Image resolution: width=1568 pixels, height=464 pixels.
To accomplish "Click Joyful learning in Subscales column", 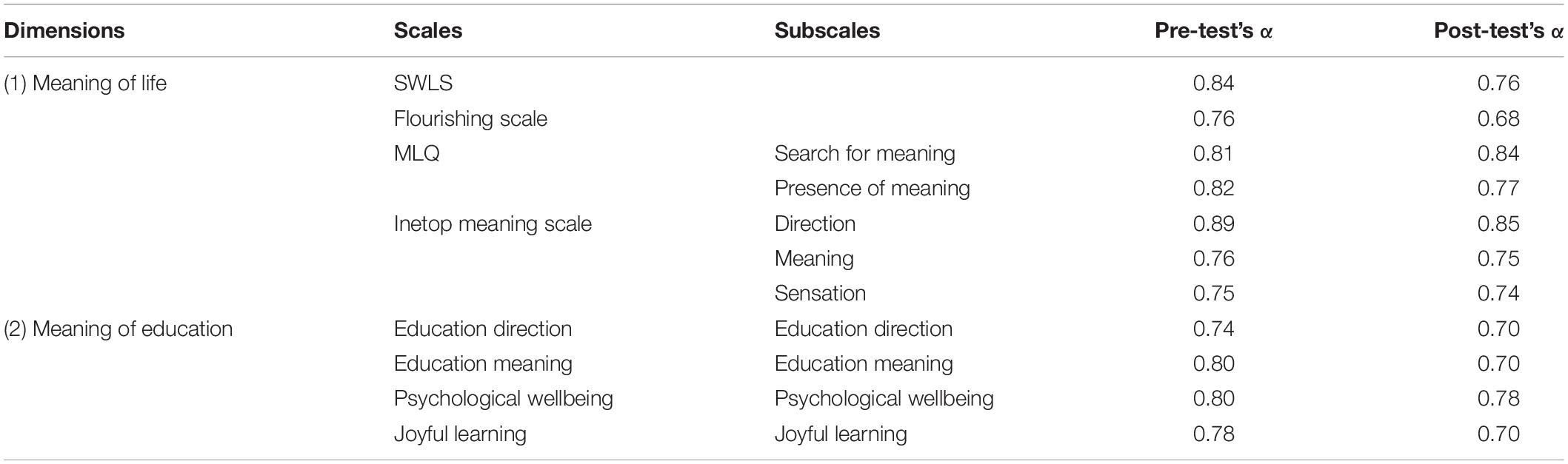I will [x=841, y=434].
